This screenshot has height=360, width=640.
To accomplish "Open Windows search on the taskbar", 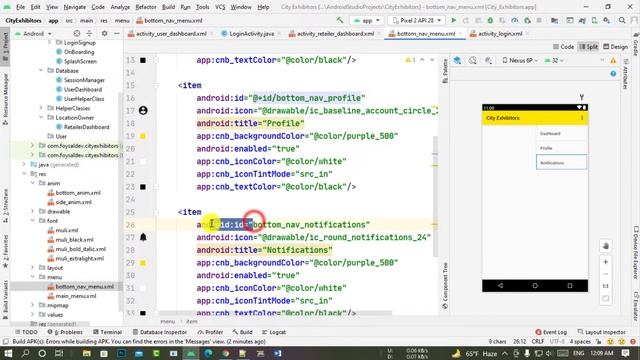I will 25,353.
